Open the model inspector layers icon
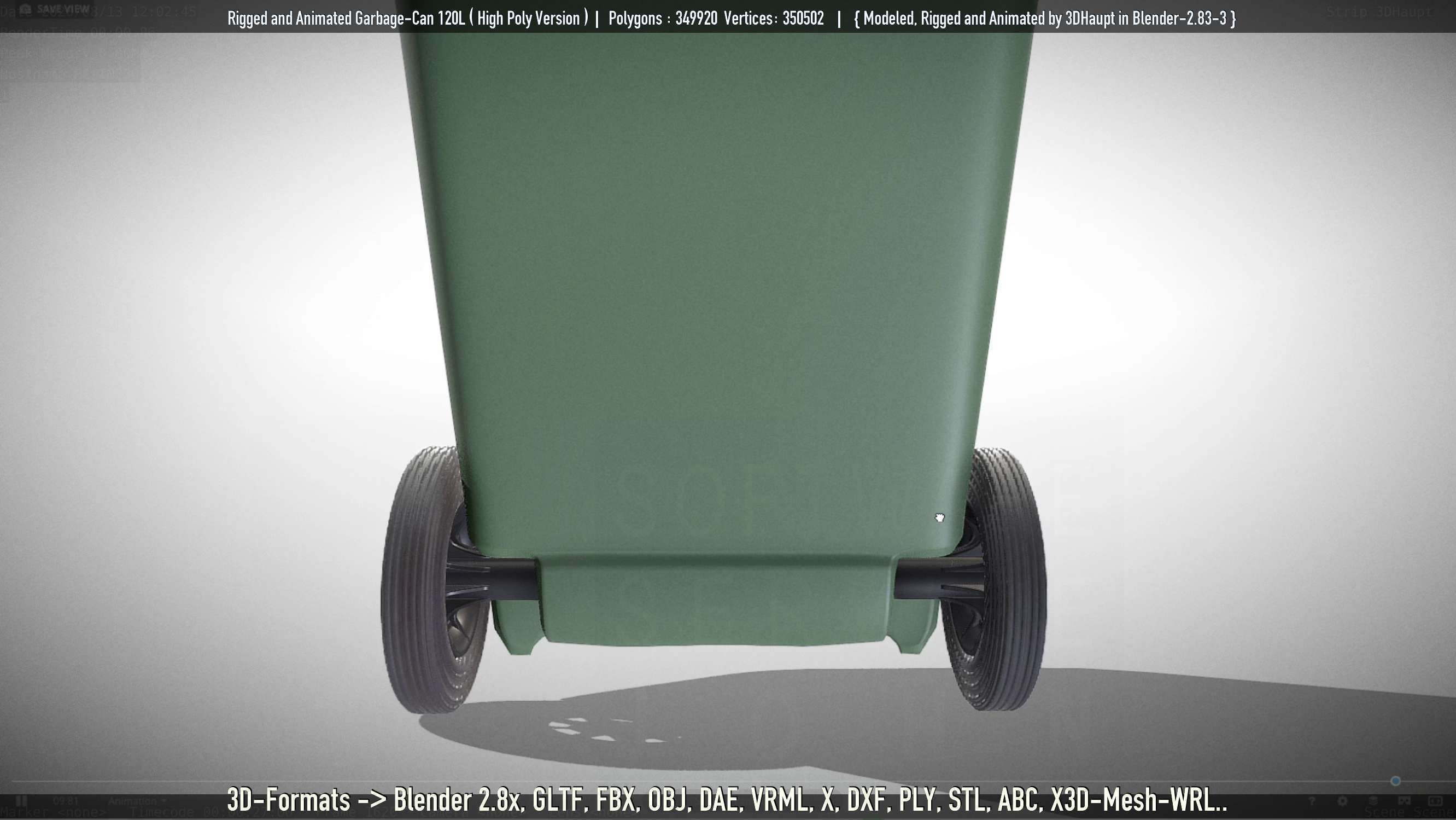This screenshot has height=820, width=1456. pos(1373,801)
